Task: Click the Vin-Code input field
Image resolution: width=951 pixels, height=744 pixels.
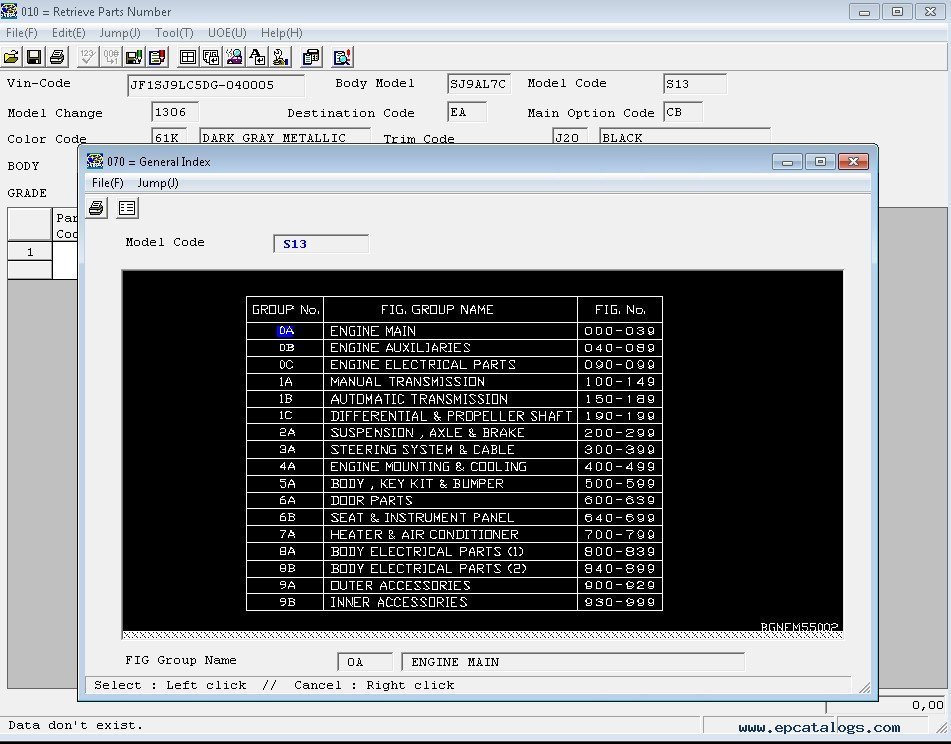Action: [216, 85]
